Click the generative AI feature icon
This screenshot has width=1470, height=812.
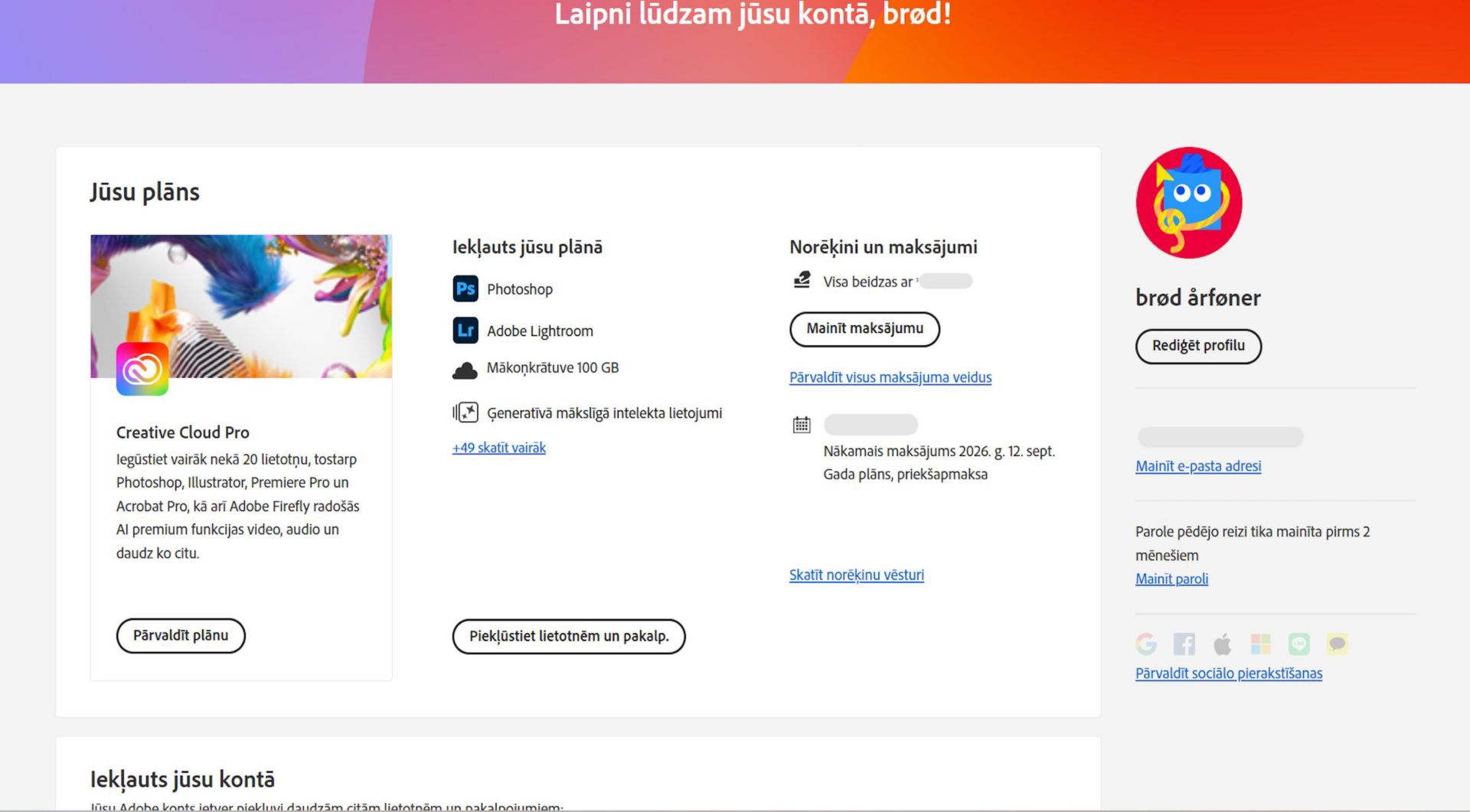465,413
